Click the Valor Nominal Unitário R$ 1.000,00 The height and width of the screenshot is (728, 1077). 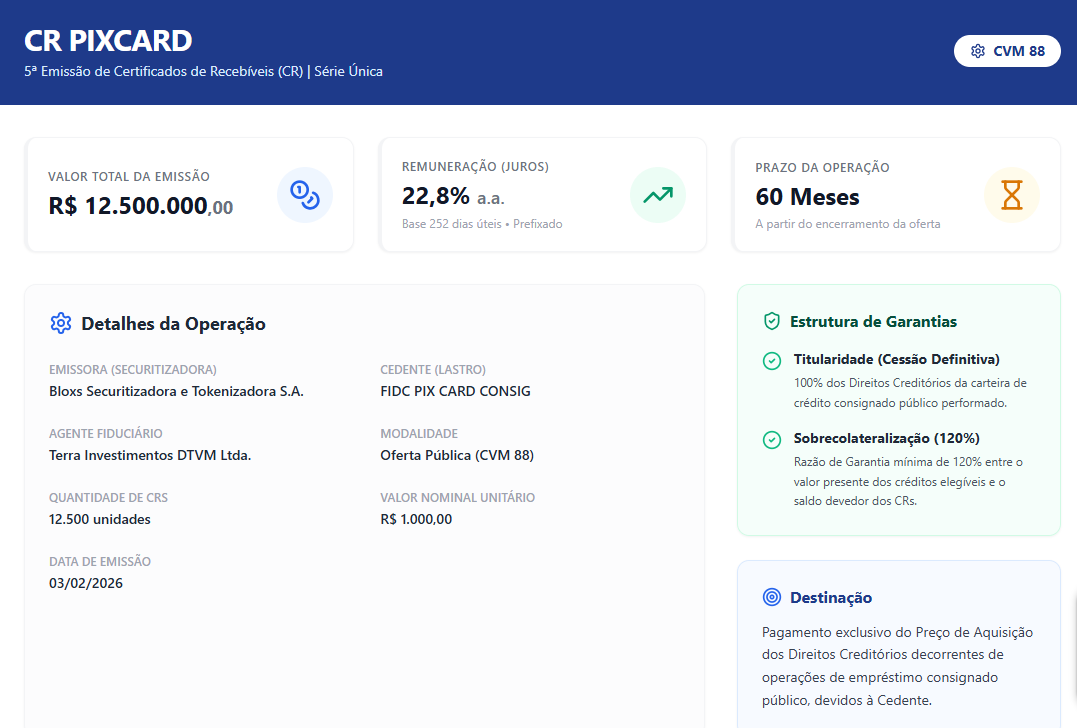416,519
